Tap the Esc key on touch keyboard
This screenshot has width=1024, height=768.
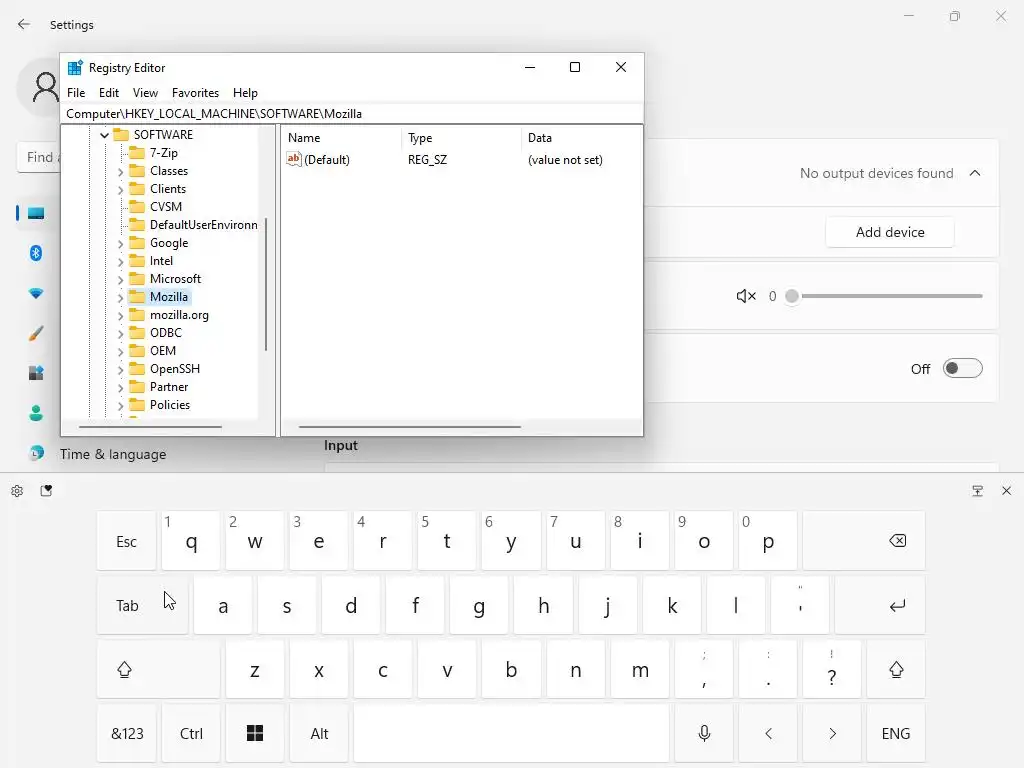point(127,541)
